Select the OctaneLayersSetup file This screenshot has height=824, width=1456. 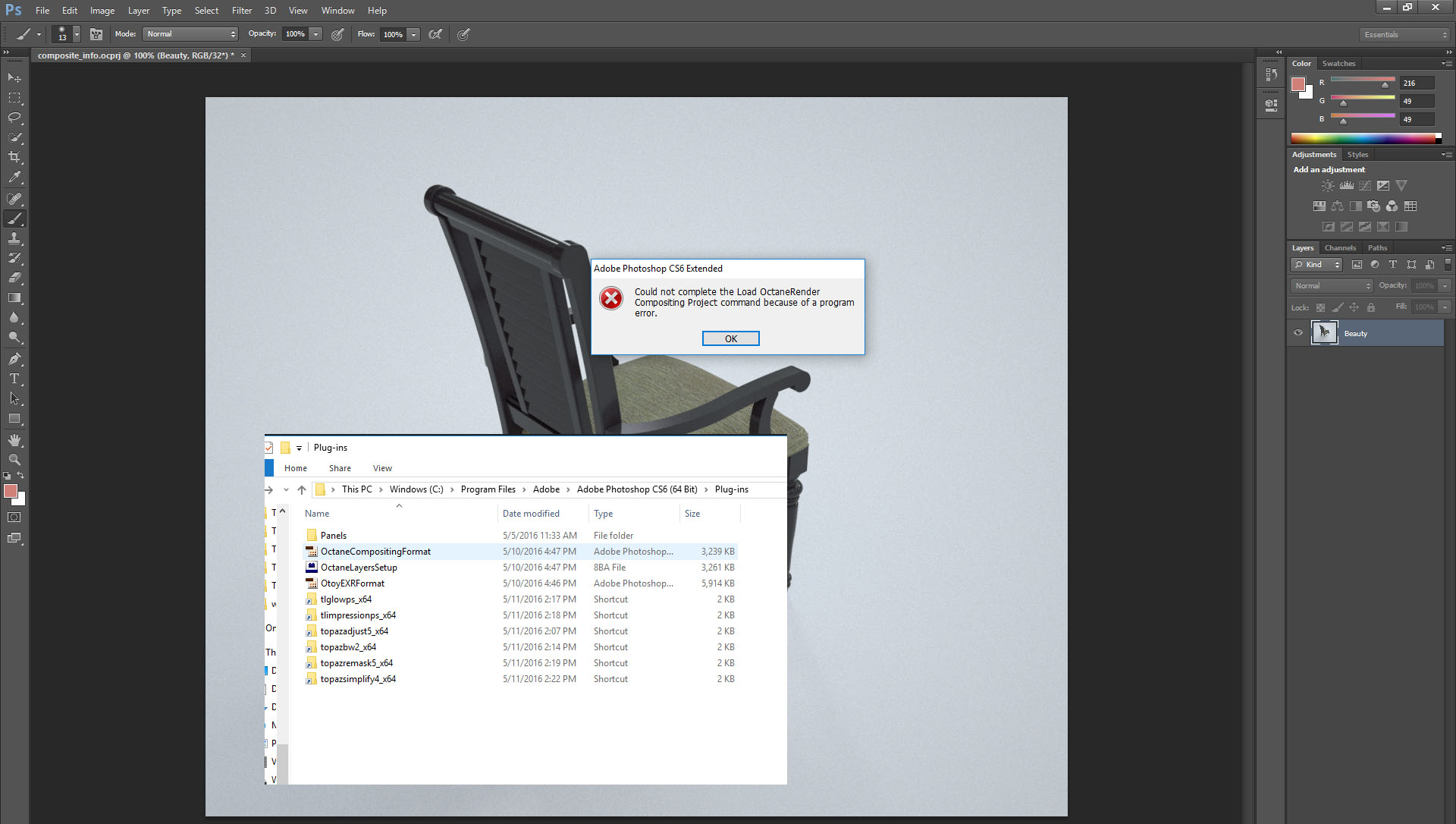(359, 568)
